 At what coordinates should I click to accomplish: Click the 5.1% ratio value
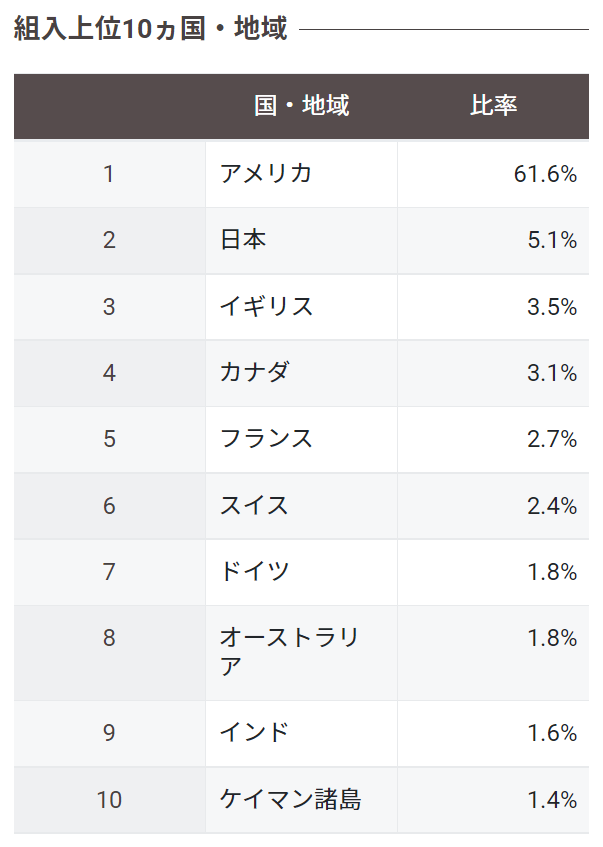click(x=552, y=240)
